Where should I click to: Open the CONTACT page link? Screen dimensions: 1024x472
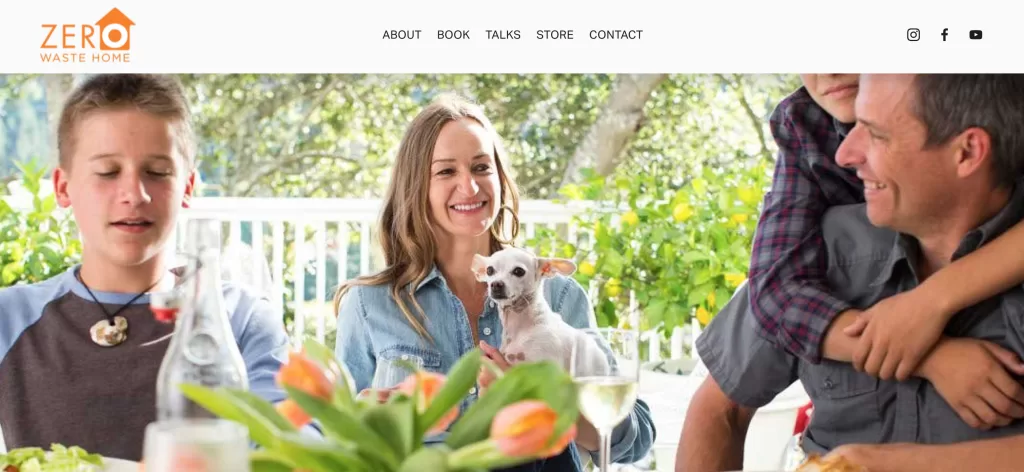tap(616, 35)
